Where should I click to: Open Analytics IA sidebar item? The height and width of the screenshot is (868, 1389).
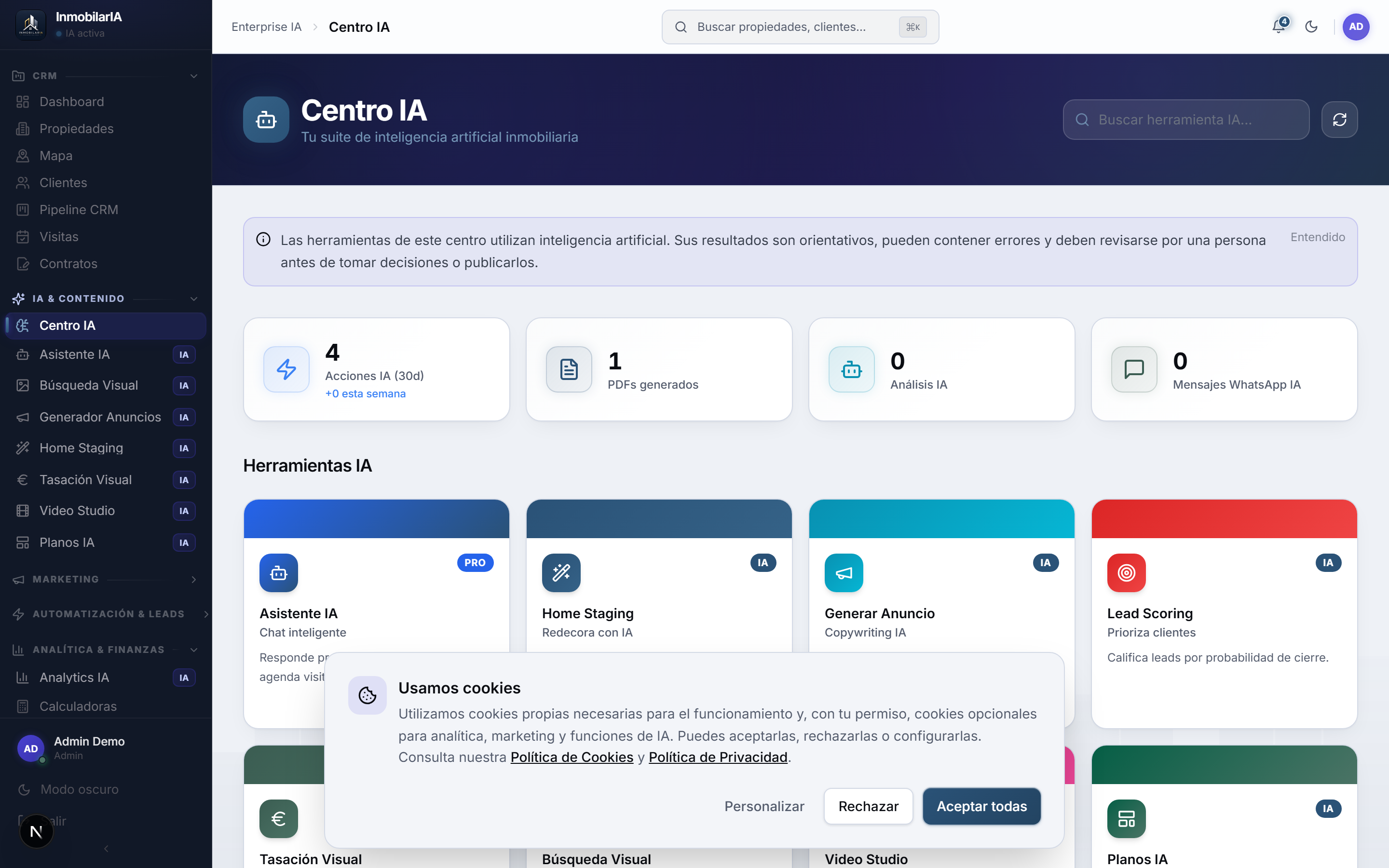pos(106,678)
